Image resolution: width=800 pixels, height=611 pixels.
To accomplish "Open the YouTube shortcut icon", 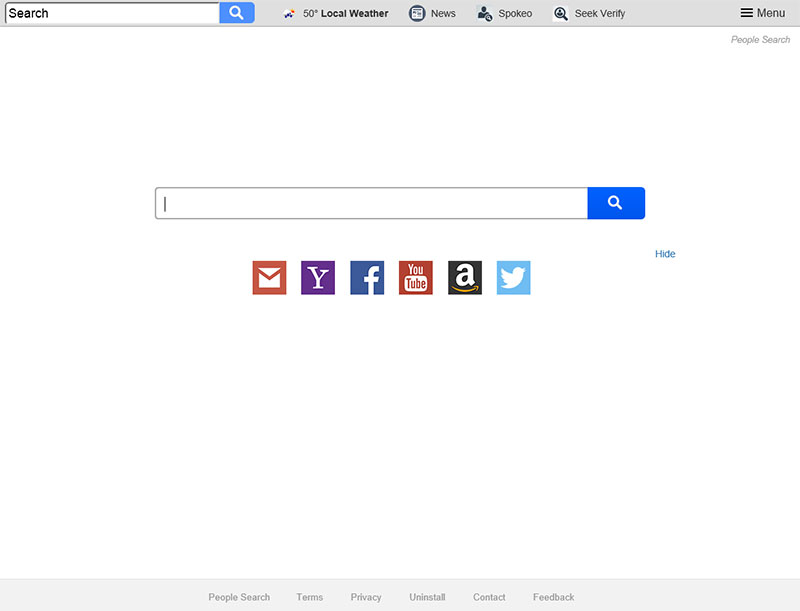I will pyautogui.click(x=416, y=278).
